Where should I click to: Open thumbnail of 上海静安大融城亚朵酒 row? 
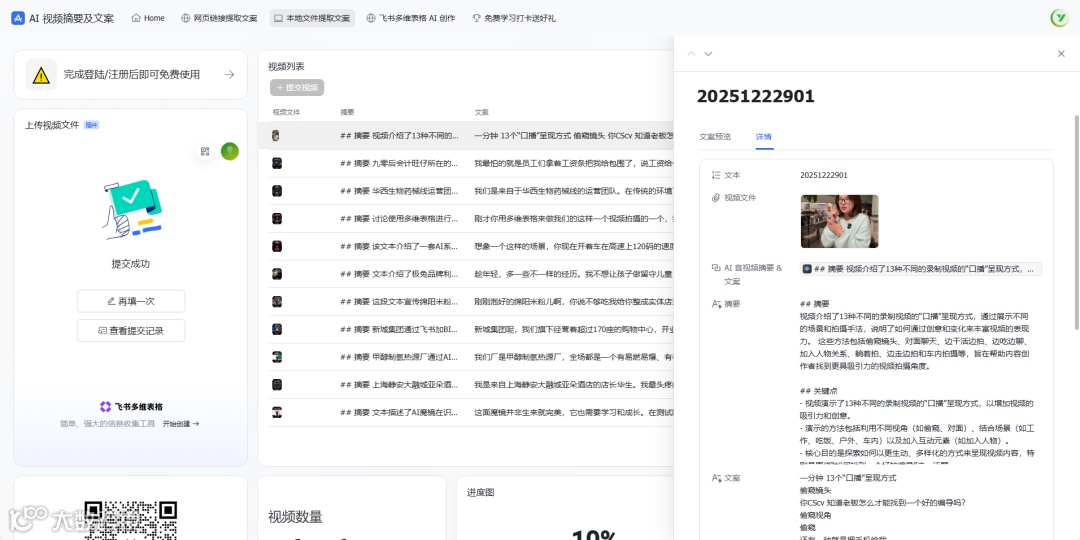[x=276, y=384]
